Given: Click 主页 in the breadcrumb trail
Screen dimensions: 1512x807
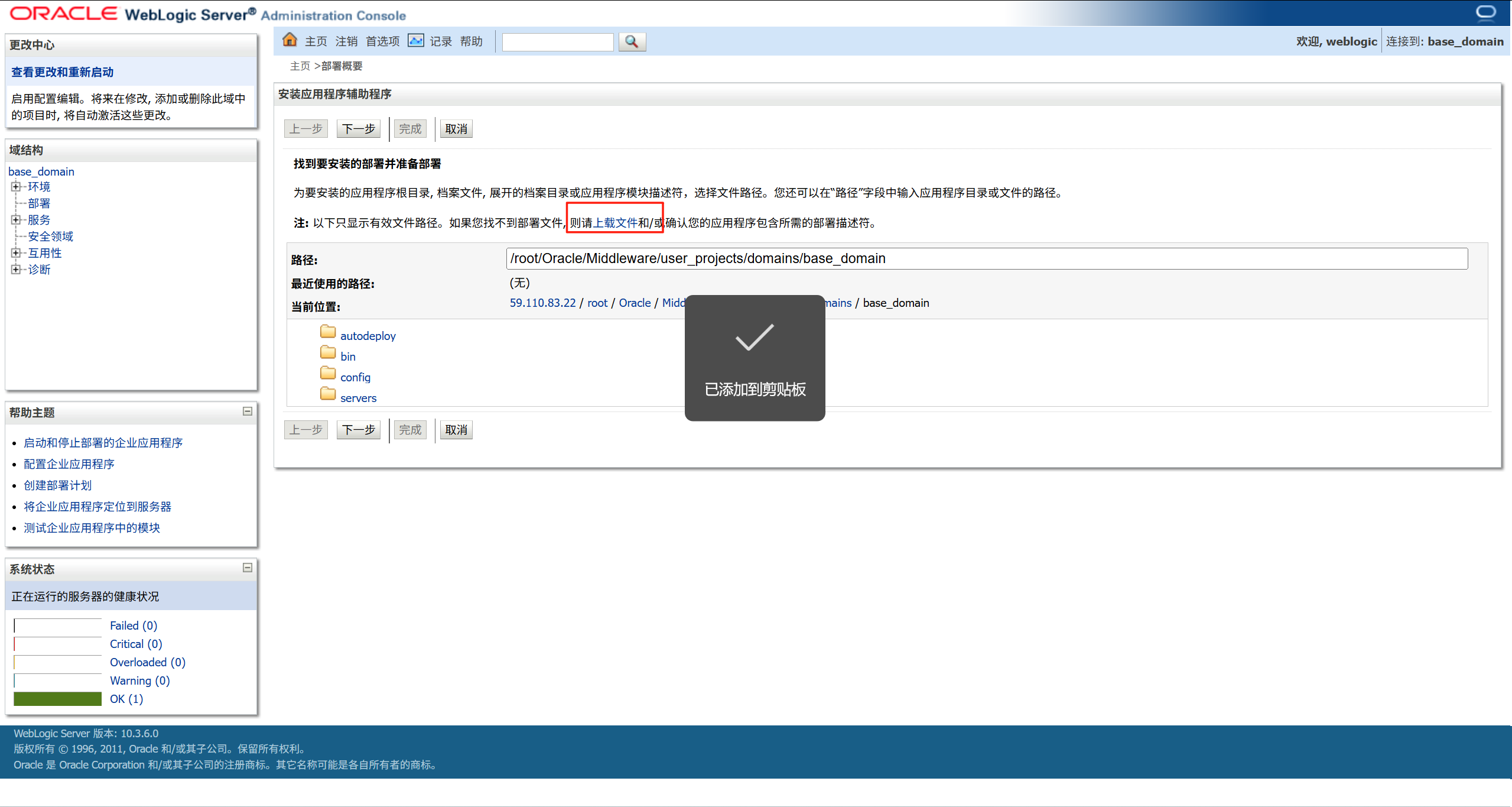Looking at the screenshot, I should pyautogui.click(x=300, y=66).
